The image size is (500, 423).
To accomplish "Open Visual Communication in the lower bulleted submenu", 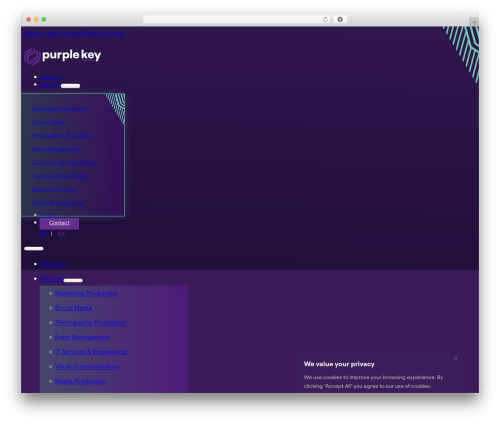I will point(87,366).
